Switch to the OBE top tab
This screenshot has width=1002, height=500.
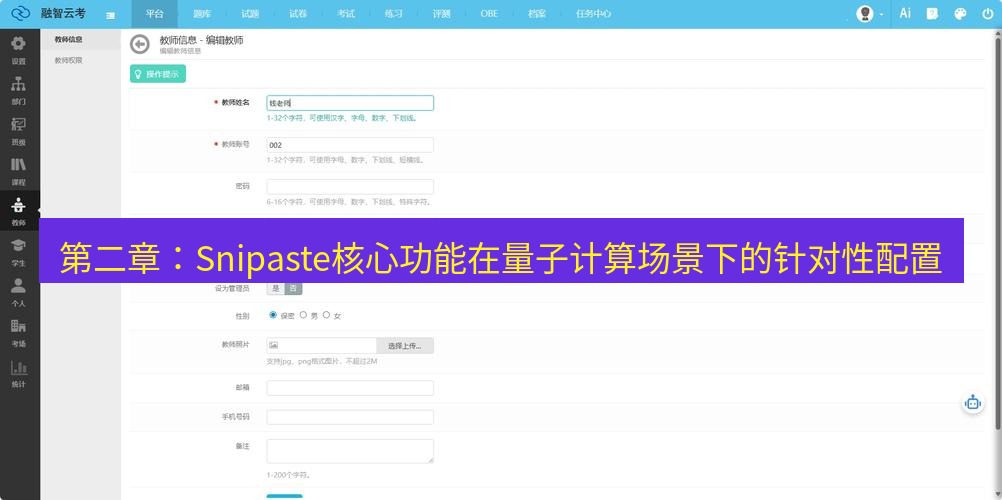(x=489, y=14)
